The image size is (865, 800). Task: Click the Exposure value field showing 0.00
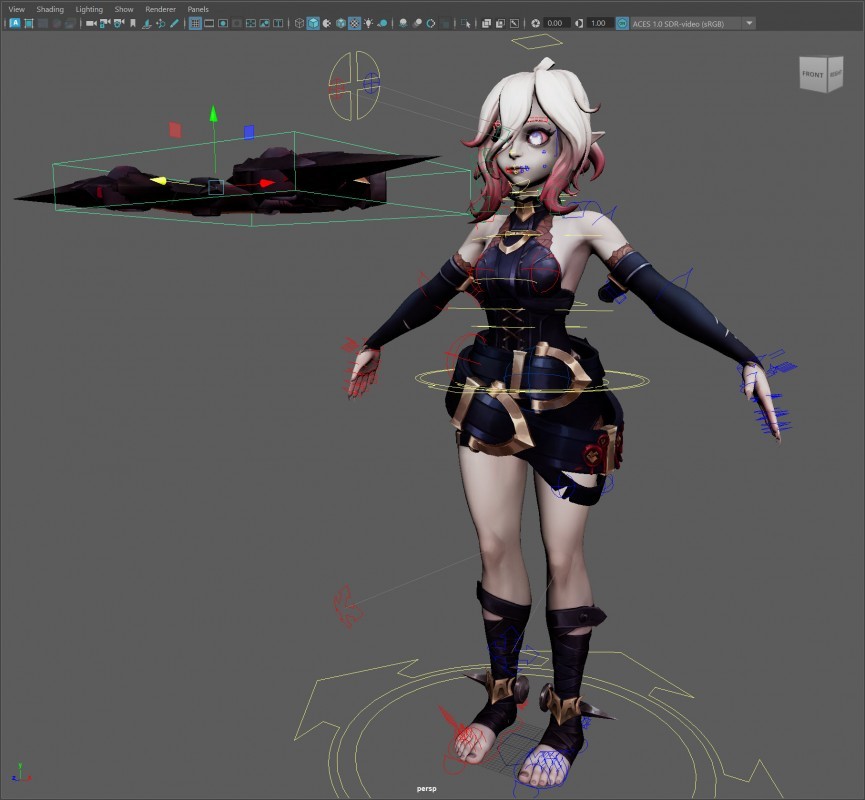[557, 23]
